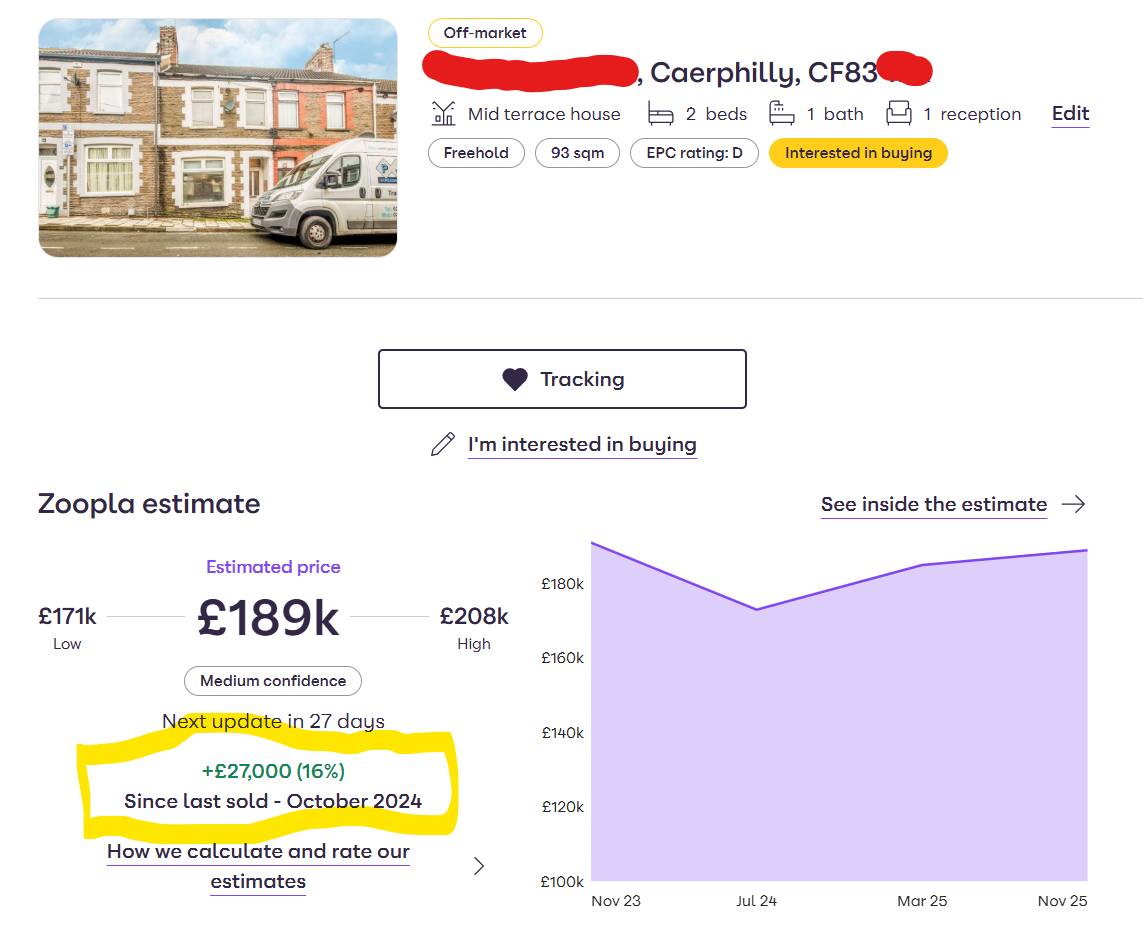Click the heart icon in Tracking button
Screen dimensions: 1143x952
(515, 380)
